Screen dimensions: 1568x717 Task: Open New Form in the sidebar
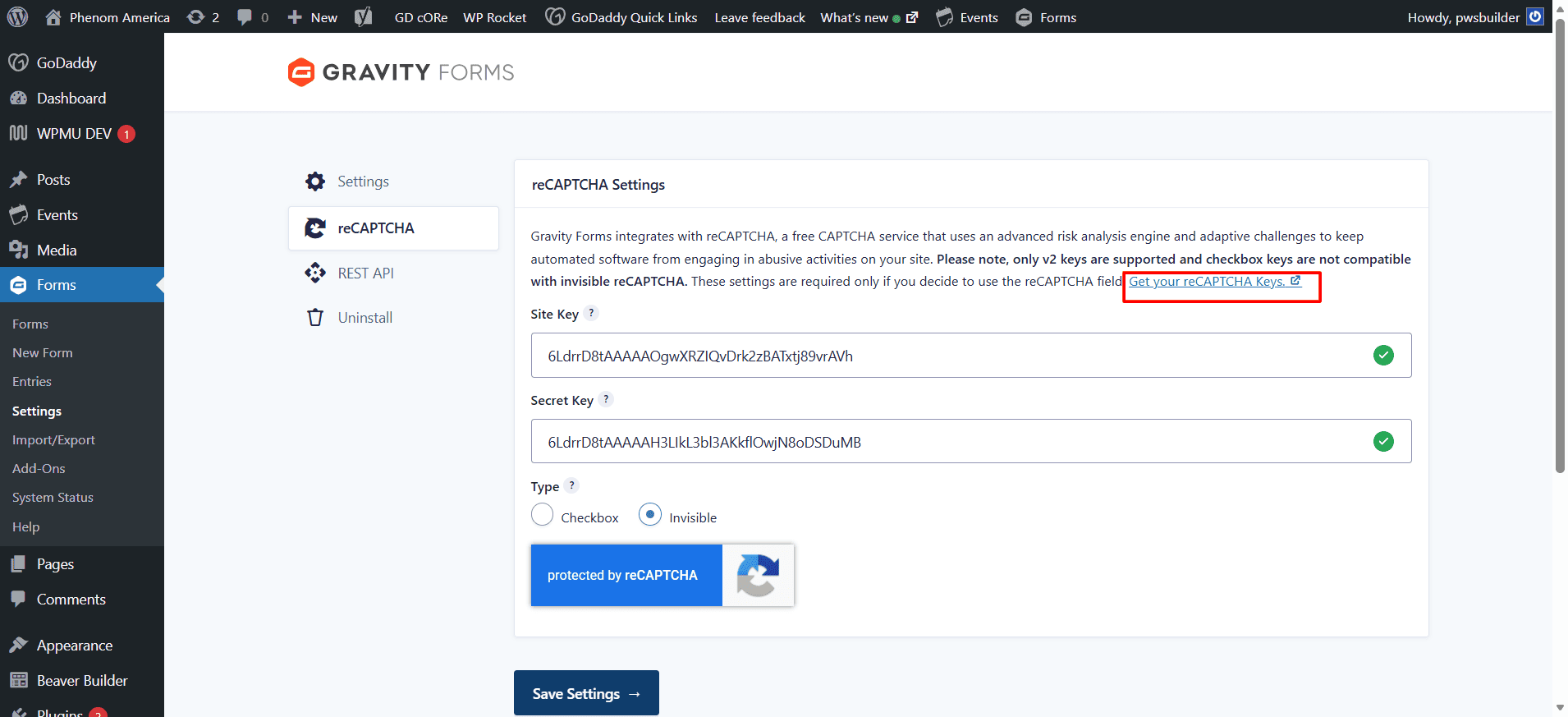click(43, 352)
